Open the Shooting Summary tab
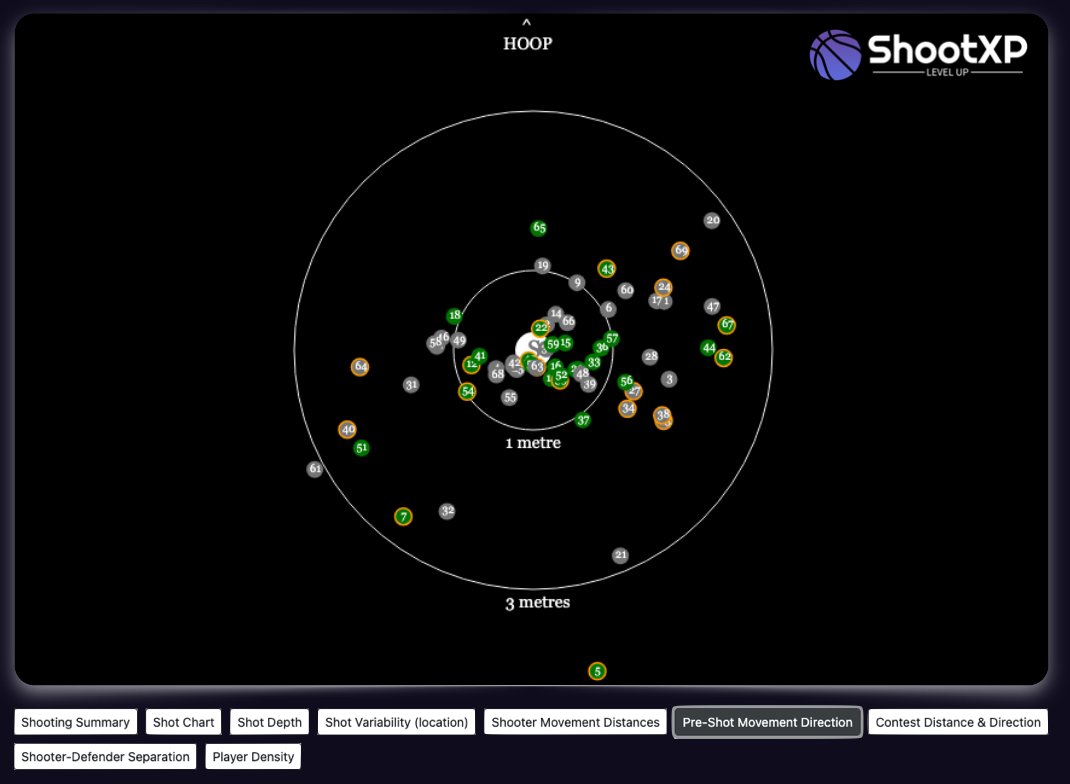This screenshot has width=1070, height=784. coord(76,722)
